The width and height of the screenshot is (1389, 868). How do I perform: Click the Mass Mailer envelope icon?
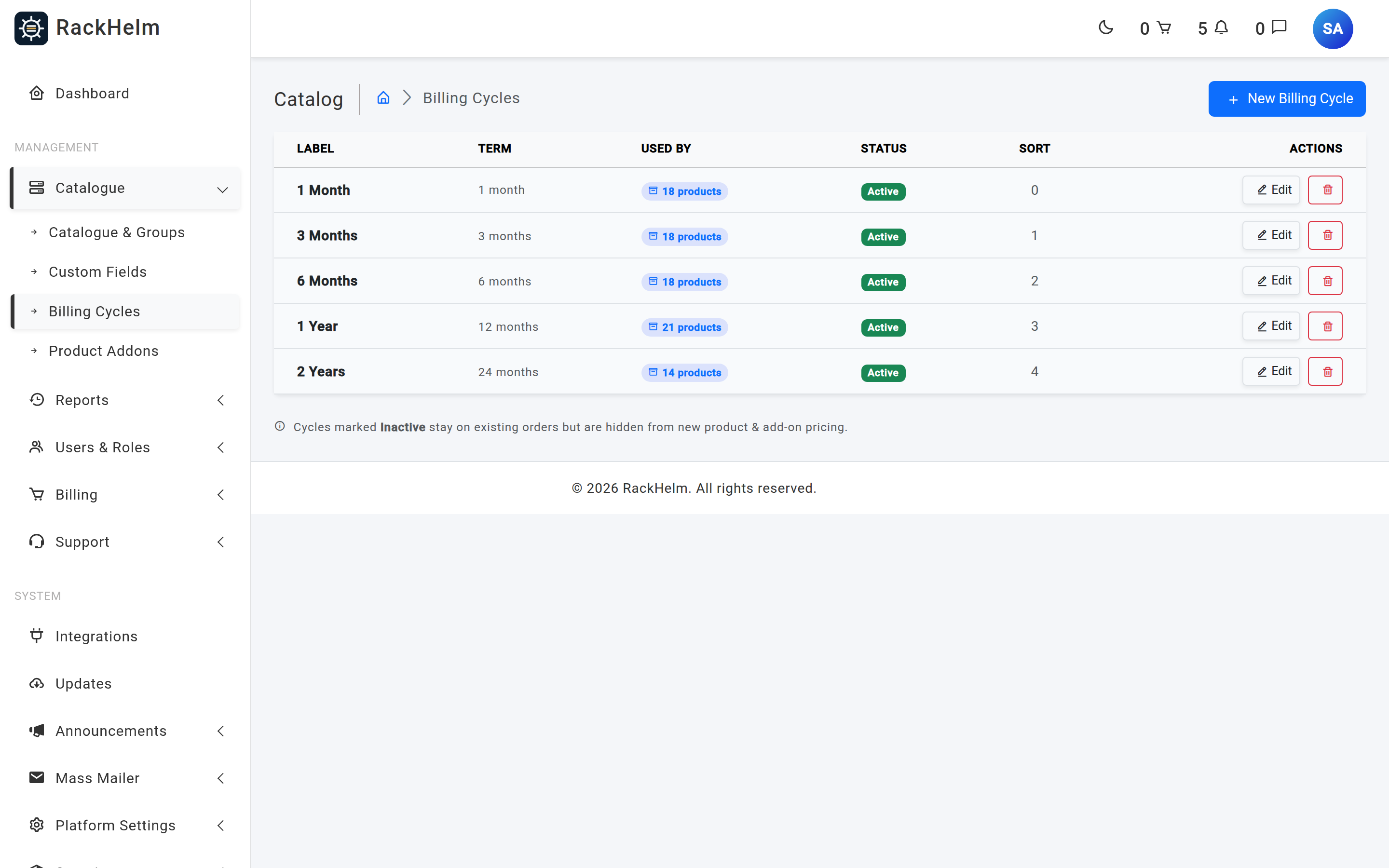(x=37, y=777)
